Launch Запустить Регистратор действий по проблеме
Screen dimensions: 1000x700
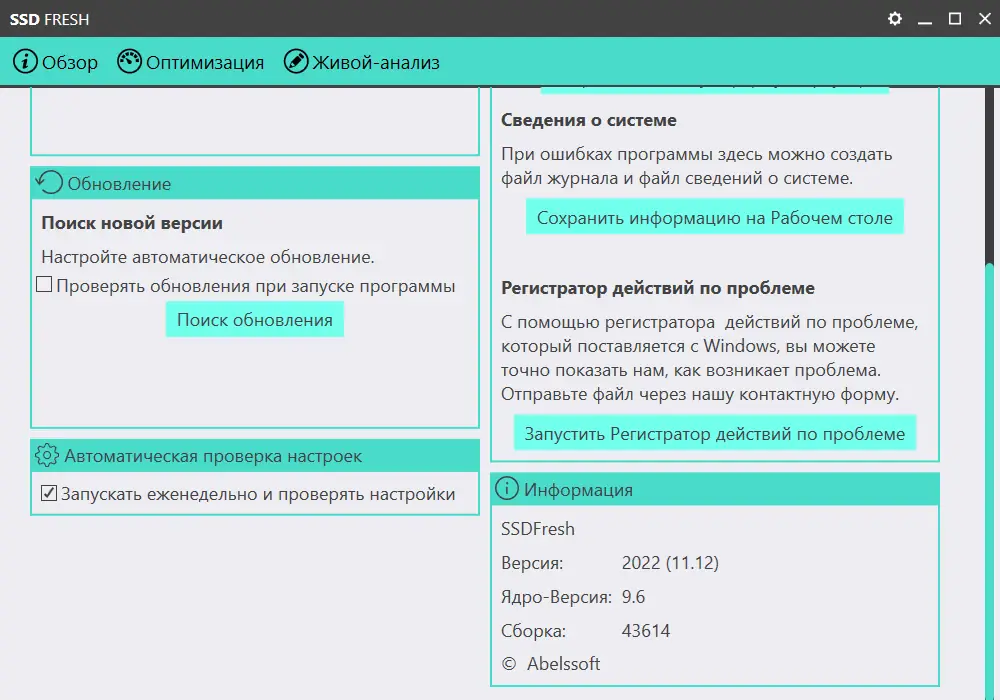714,433
